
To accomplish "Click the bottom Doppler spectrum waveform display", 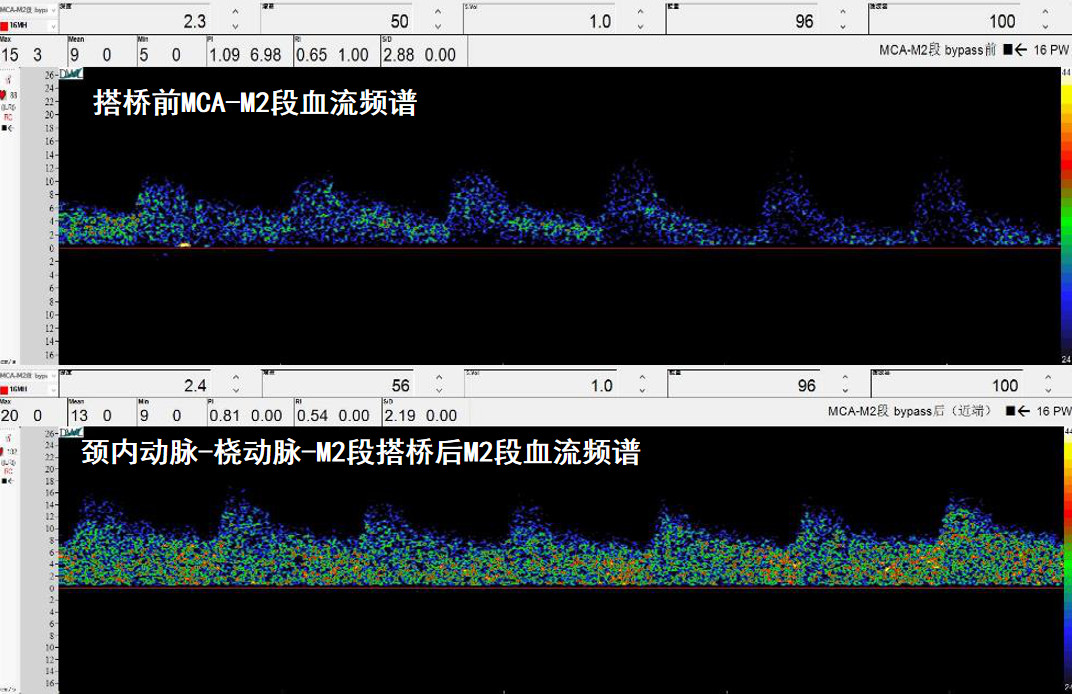I will pyautogui.click(x=561, y=561).
